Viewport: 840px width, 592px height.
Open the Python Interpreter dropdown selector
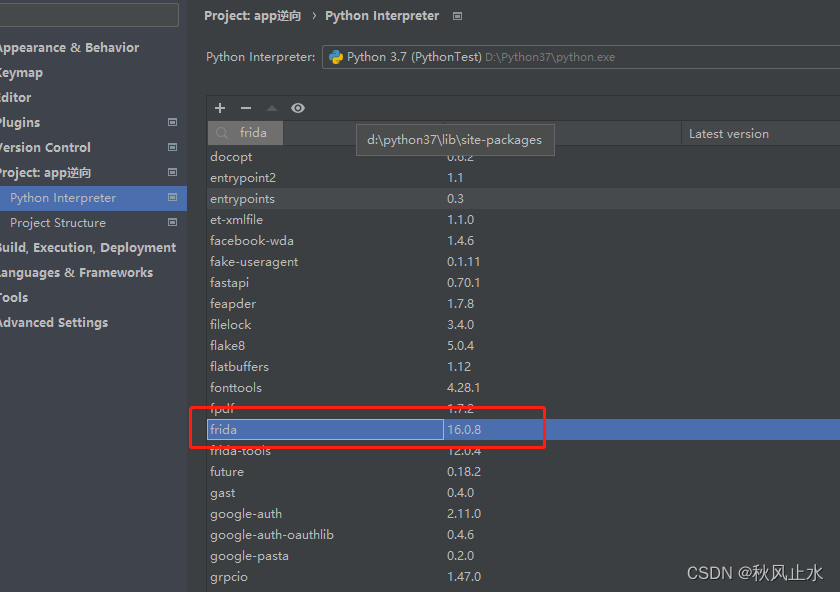point(581,57)
